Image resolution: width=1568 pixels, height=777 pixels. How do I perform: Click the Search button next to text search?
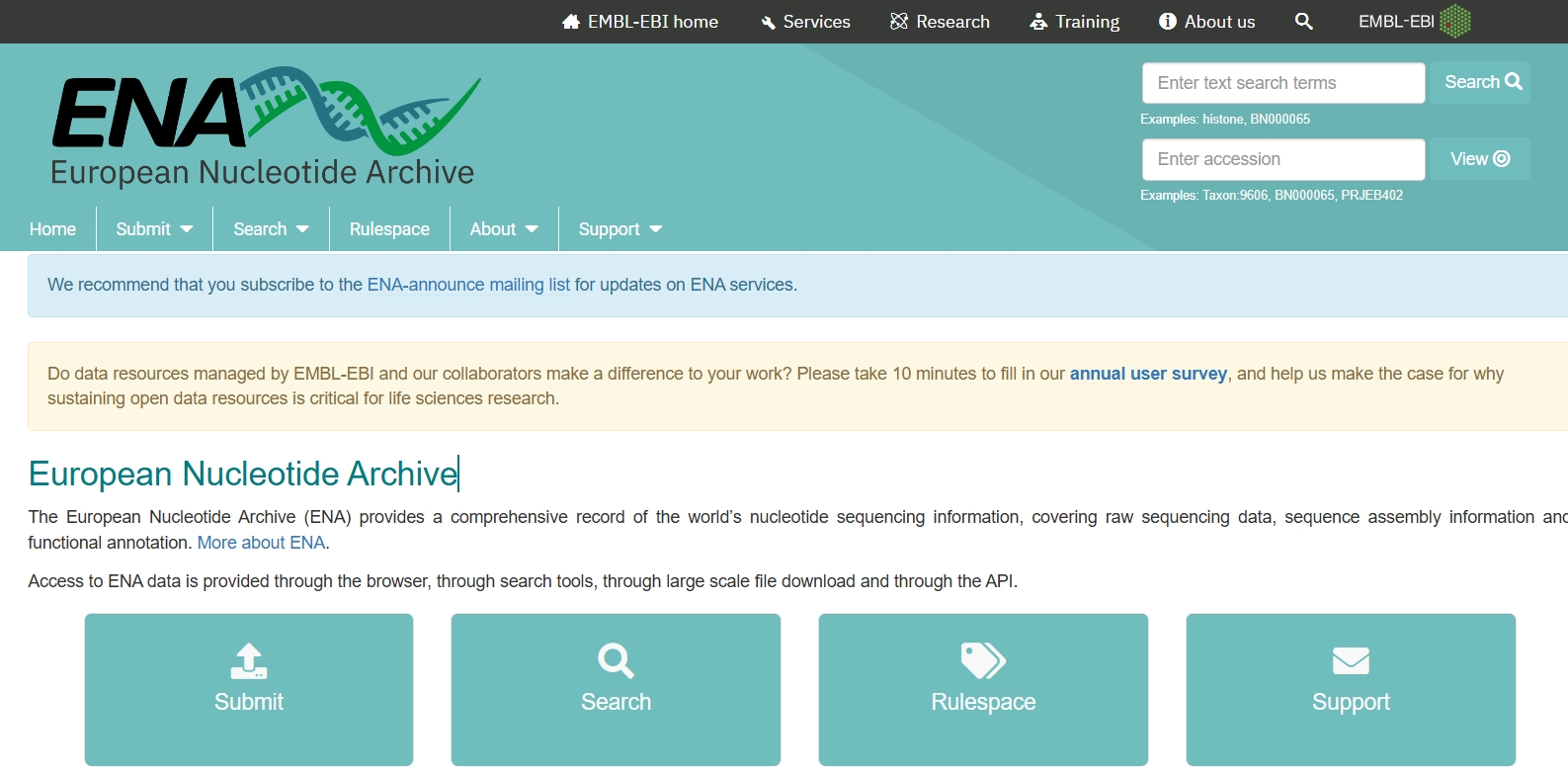pyautogui.click(x=1480, y=82)
